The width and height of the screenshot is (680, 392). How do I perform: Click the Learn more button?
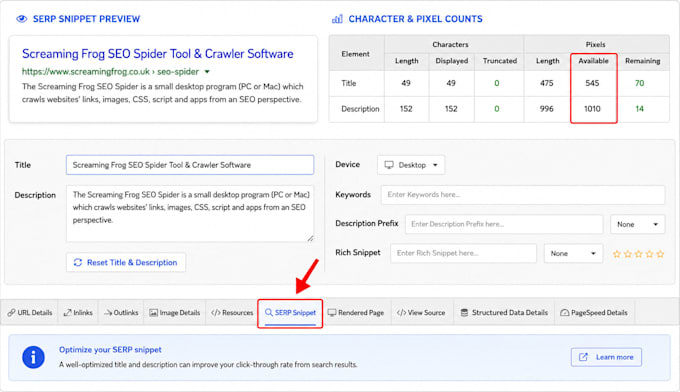tap(606, 357)
